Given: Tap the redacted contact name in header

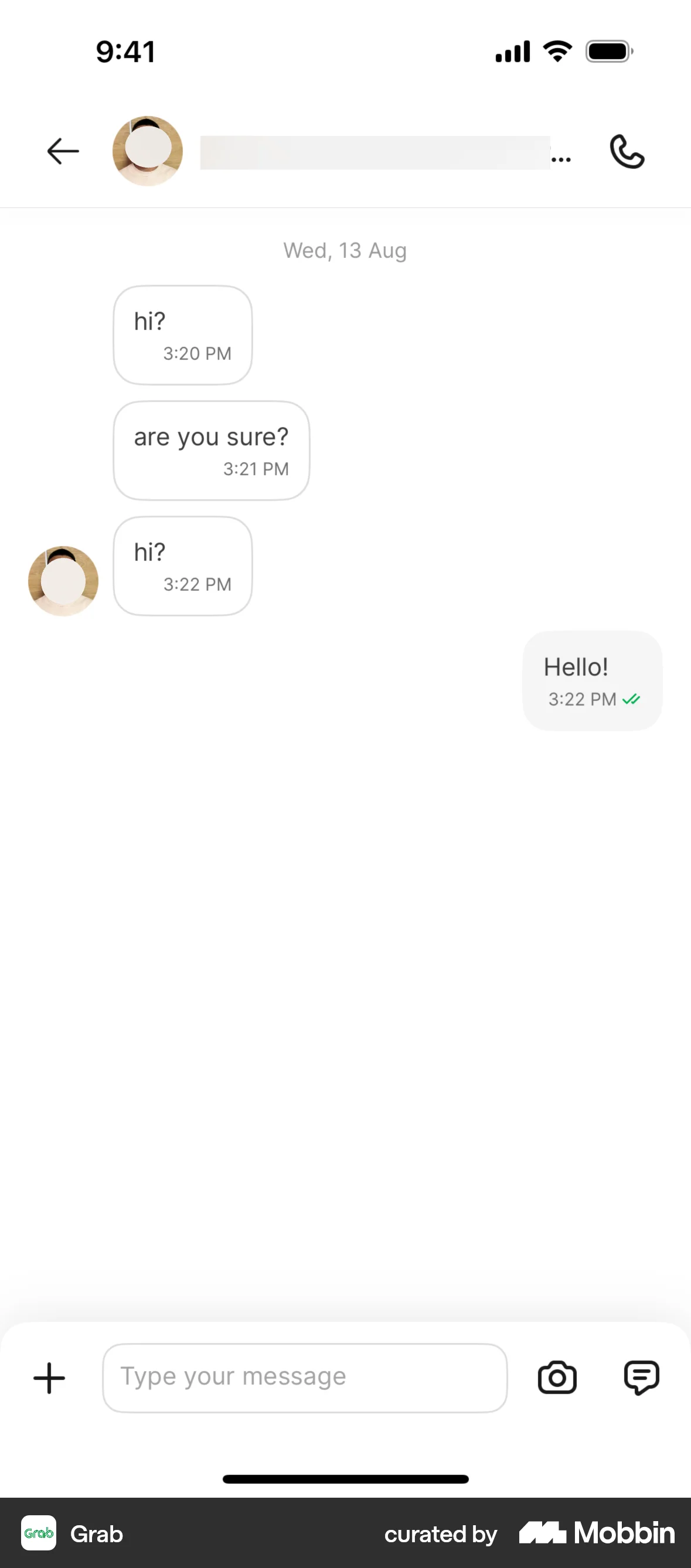Looking at the screenshot, I should click(x=375, y=152).
